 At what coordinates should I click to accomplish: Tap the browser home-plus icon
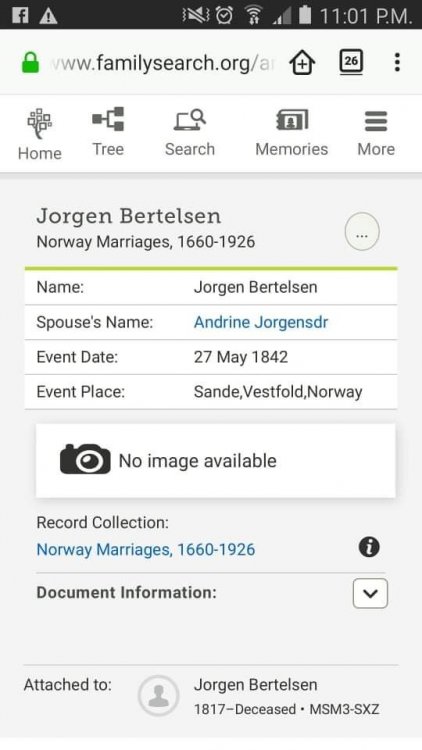[302, 63]
